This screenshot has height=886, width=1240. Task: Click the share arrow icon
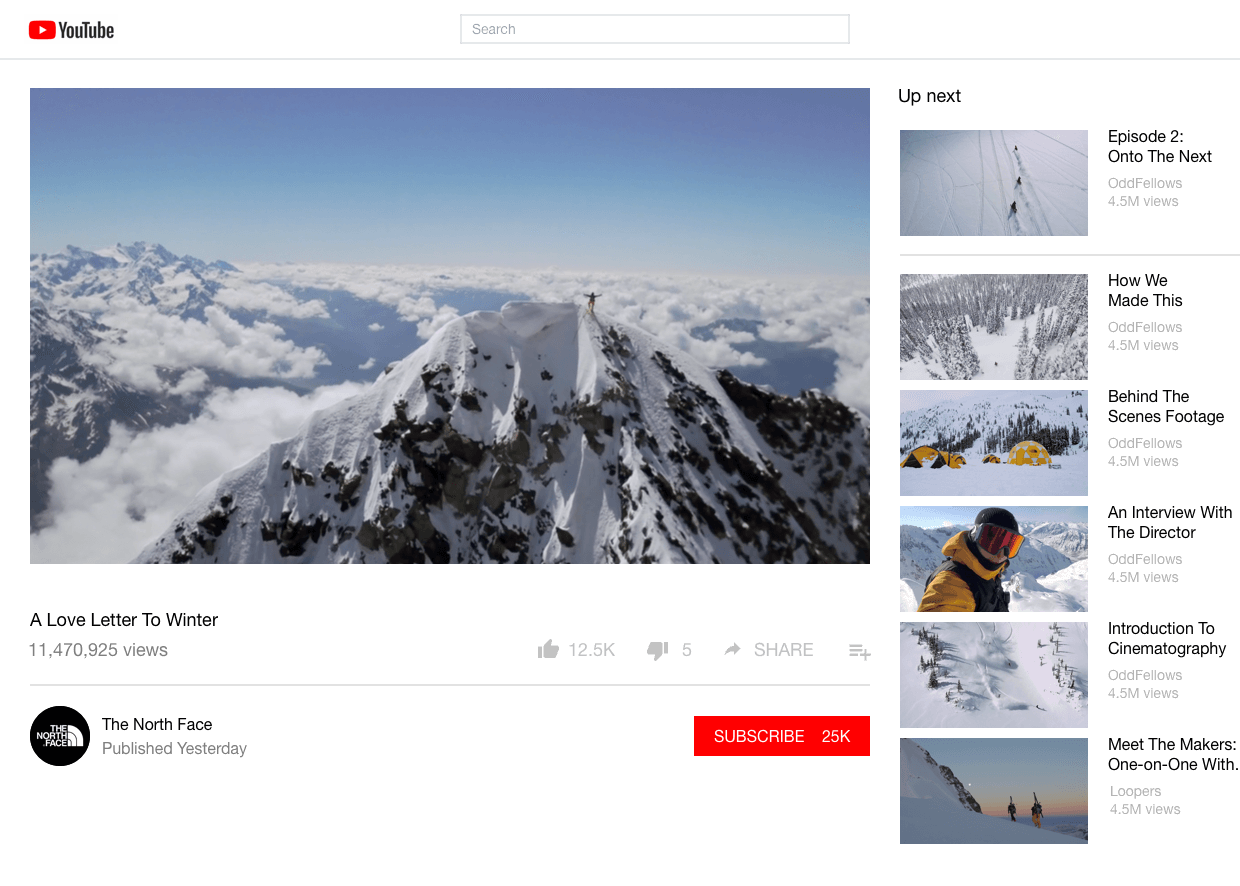pyautogui.click(x=732, y=650)
